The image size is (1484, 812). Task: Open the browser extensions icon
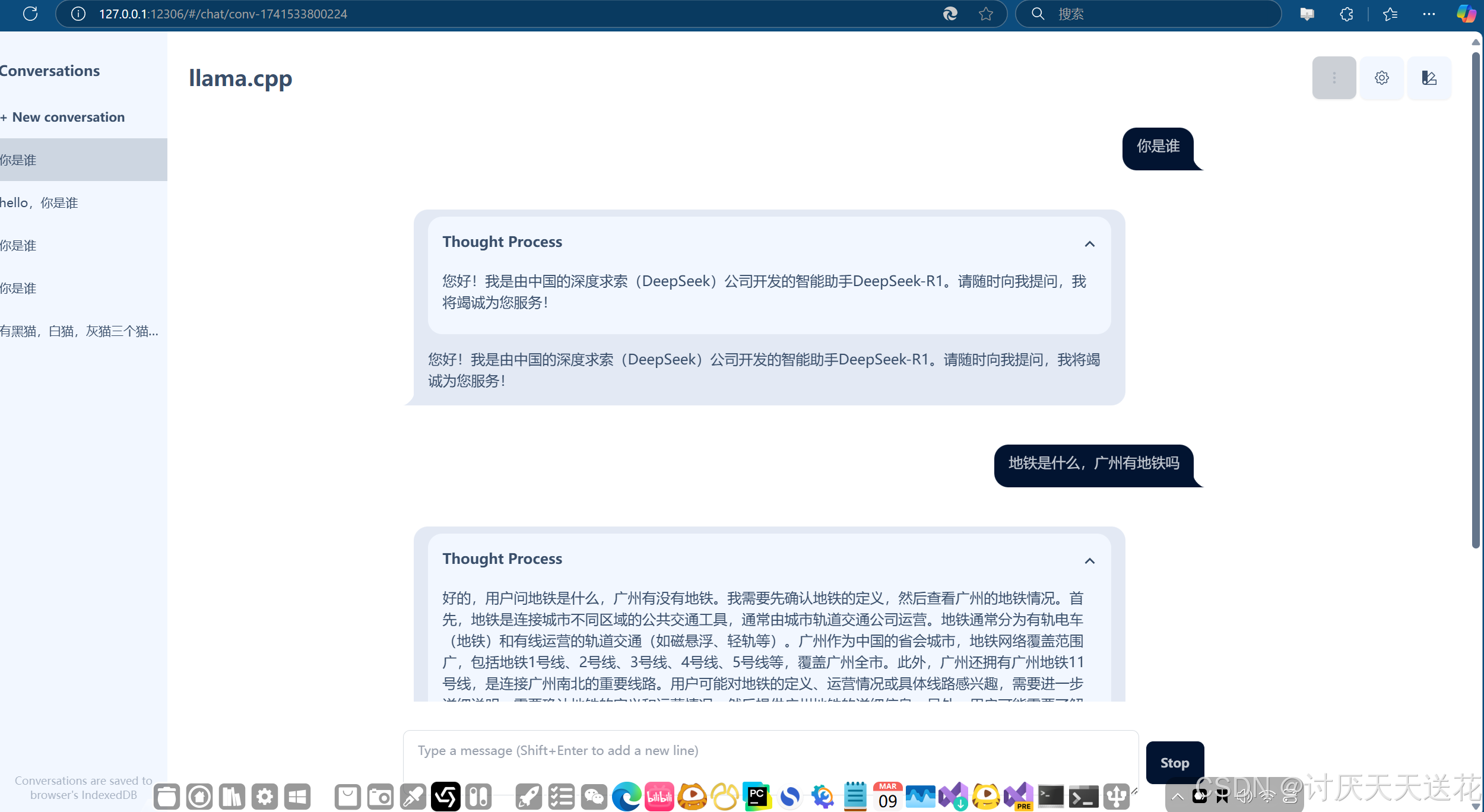point(1346,14)
